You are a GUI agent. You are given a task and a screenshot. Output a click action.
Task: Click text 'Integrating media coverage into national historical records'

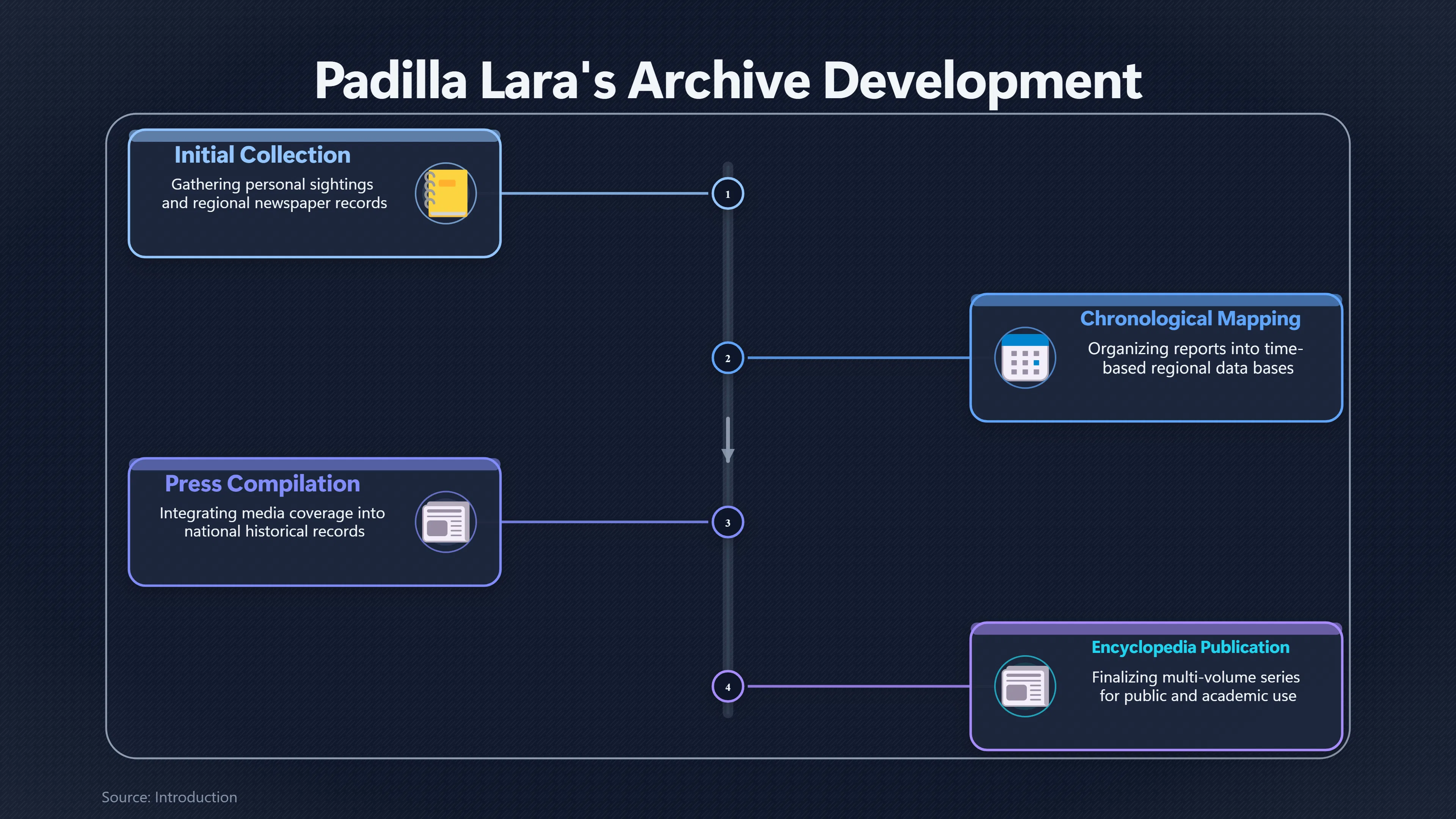click(x=273, y=522)
